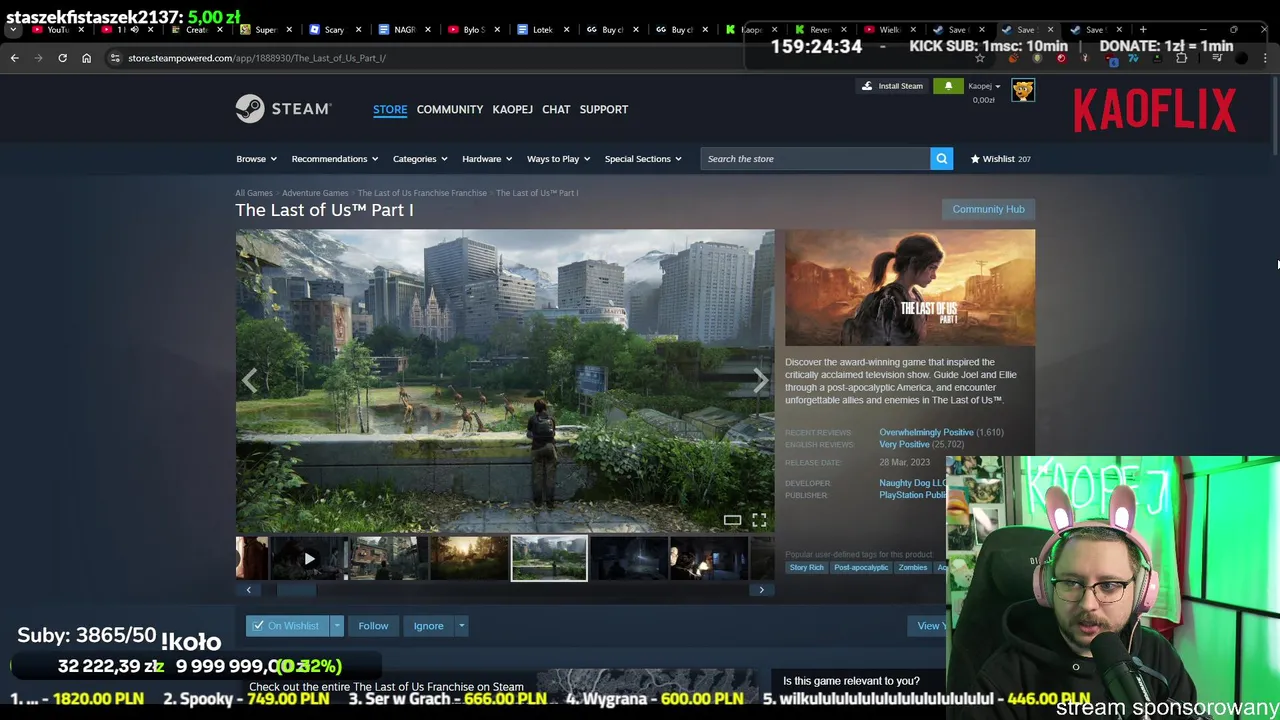The width and height of the screenshot is (1280, 720).
Task: Select the dark blue screenshot thumbnail
Action: (x=629, y=559)
